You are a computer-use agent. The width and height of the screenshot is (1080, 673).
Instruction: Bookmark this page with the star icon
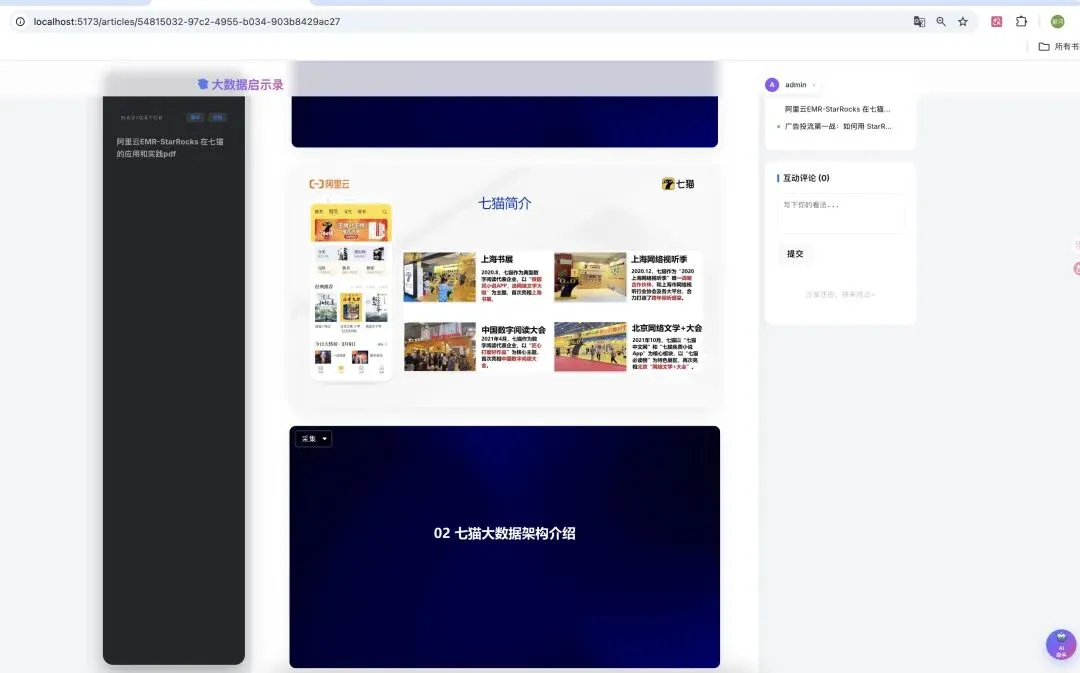(963, 22)
